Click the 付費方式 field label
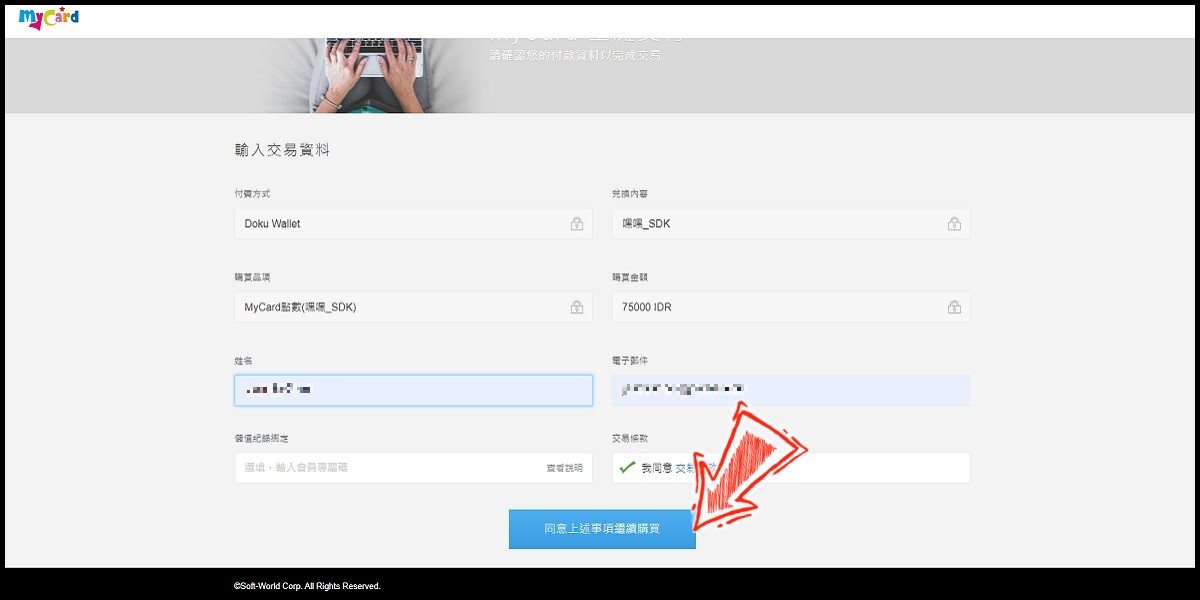 251,194
